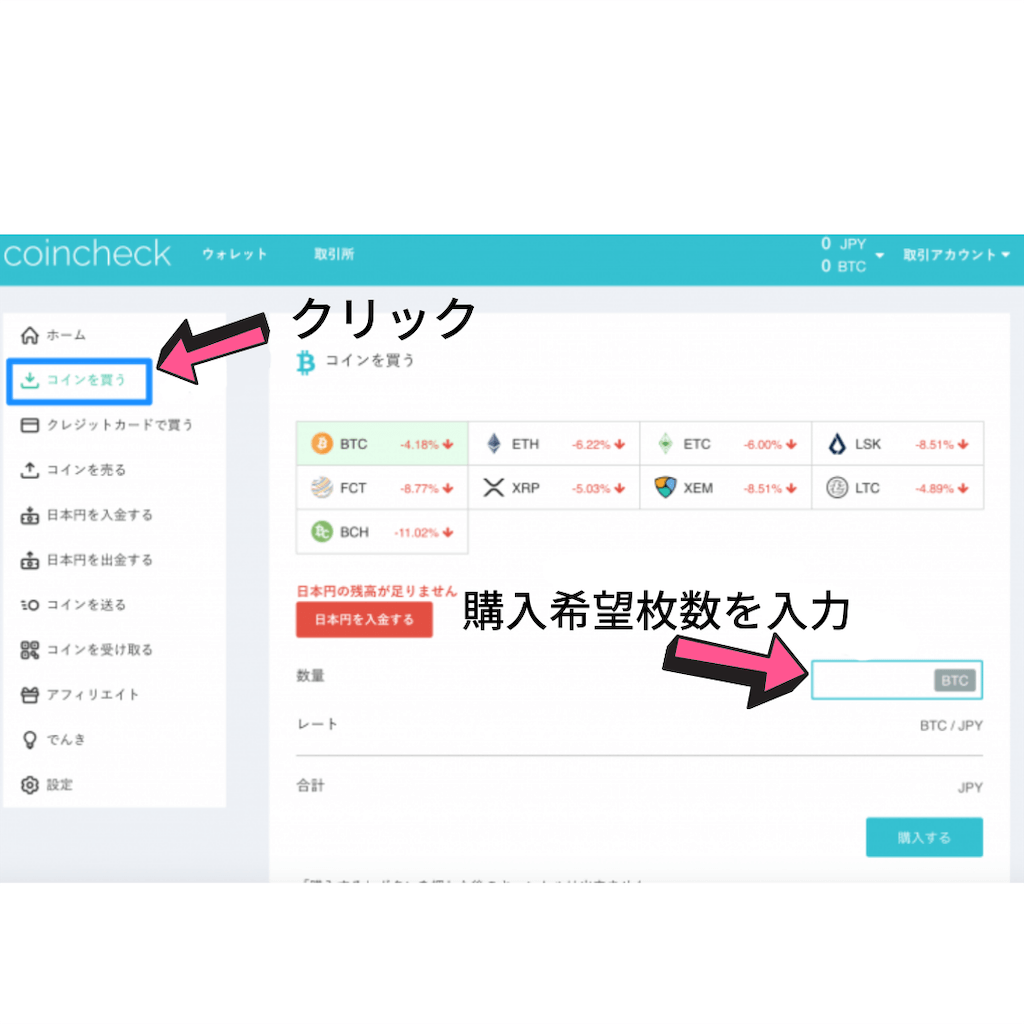Click the 購入する purchase button
Viewport: 1024px width, 1024px height.
click(x=923, y=837)
